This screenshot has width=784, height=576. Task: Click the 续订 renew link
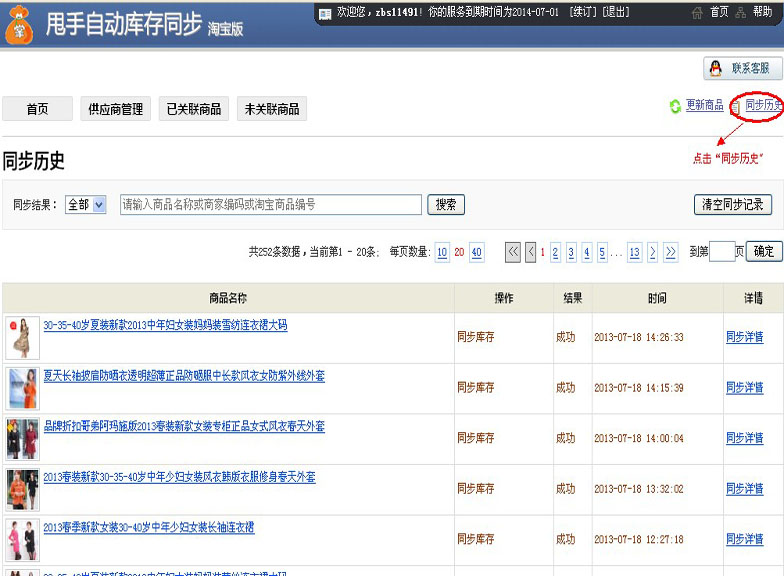tap(583, 12)
